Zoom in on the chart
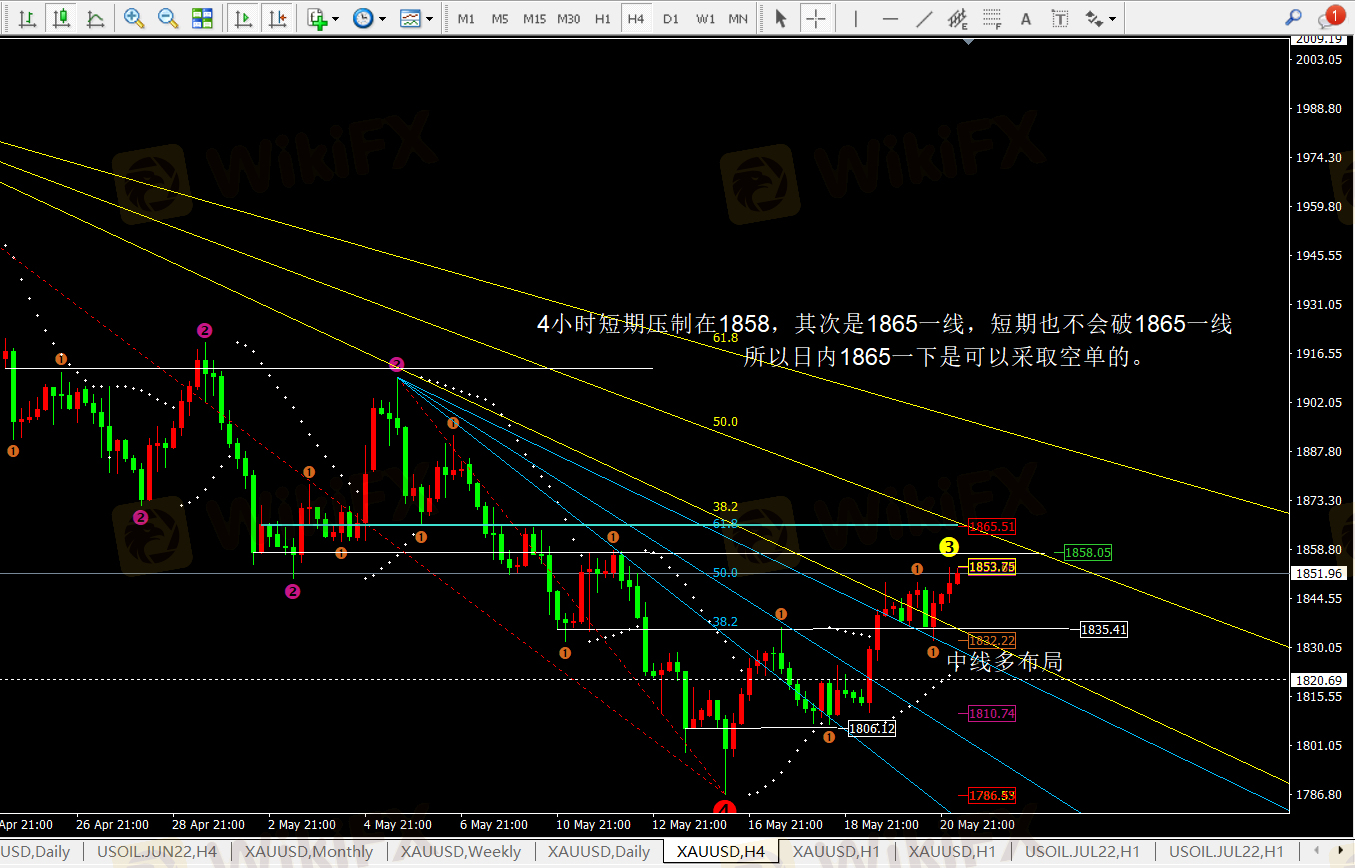The width and height of the screenshot is (1355, 868). (133, 18)
